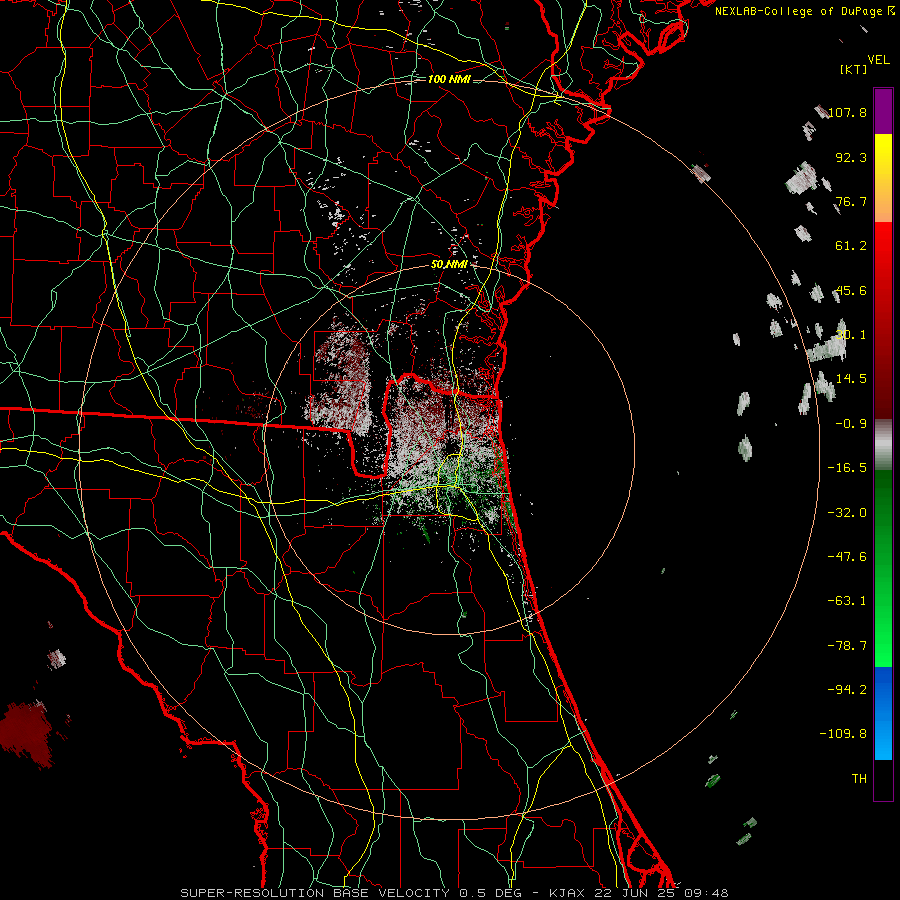Select the -16.5 legend value
Screen dimensions: 900x900
[x=847, y=468]
